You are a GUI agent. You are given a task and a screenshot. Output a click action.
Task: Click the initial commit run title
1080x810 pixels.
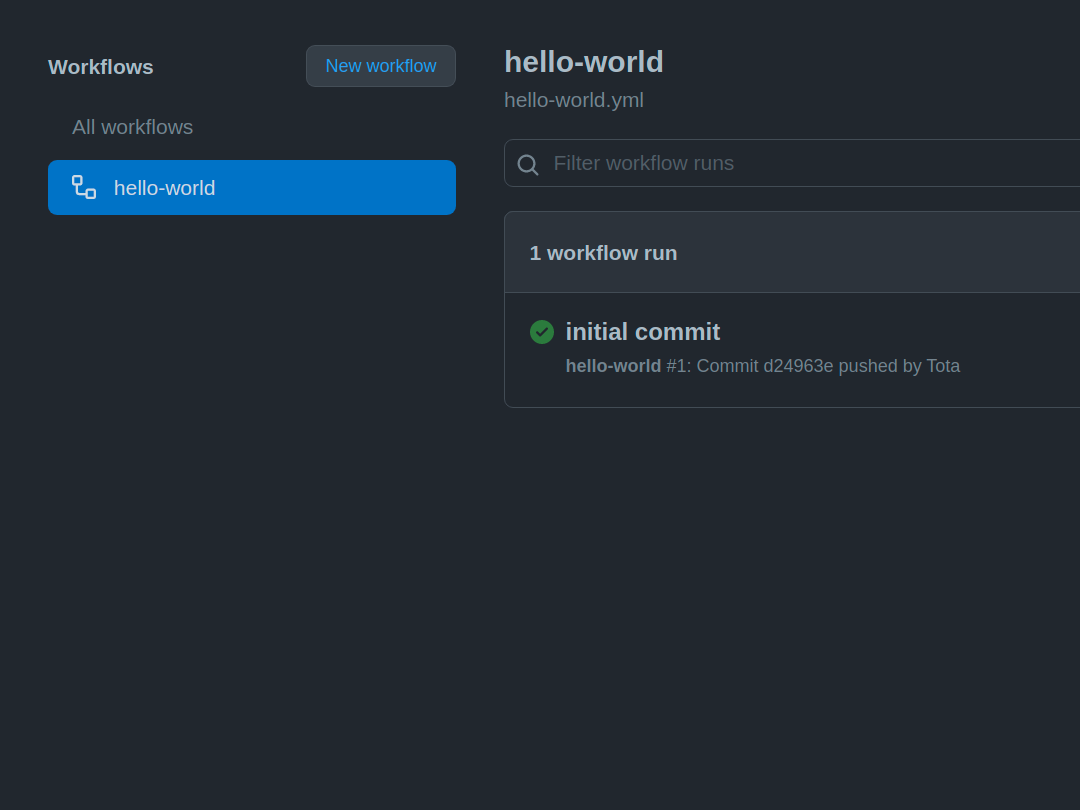[643, 331]
